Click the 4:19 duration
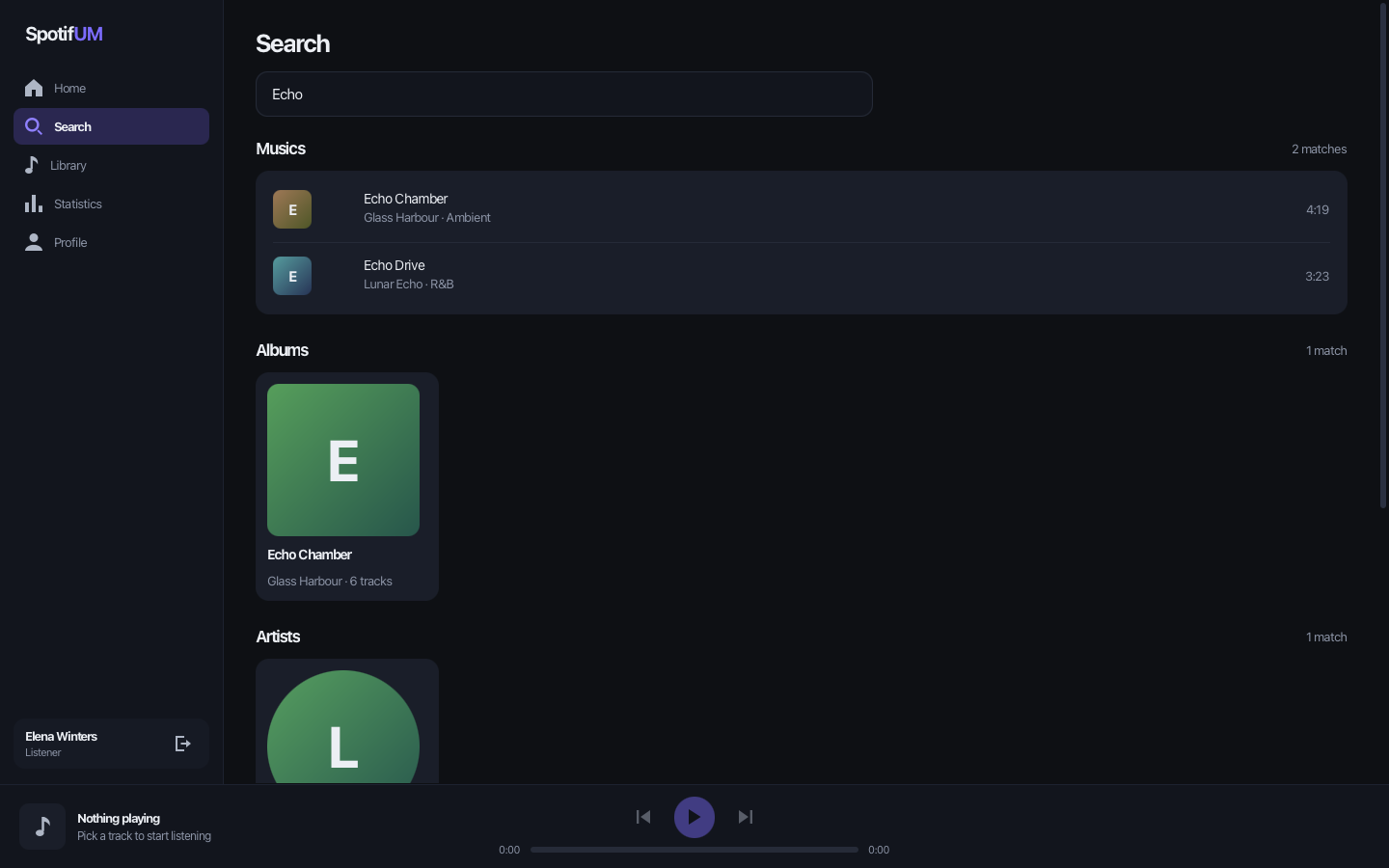 click(1318, 209)
